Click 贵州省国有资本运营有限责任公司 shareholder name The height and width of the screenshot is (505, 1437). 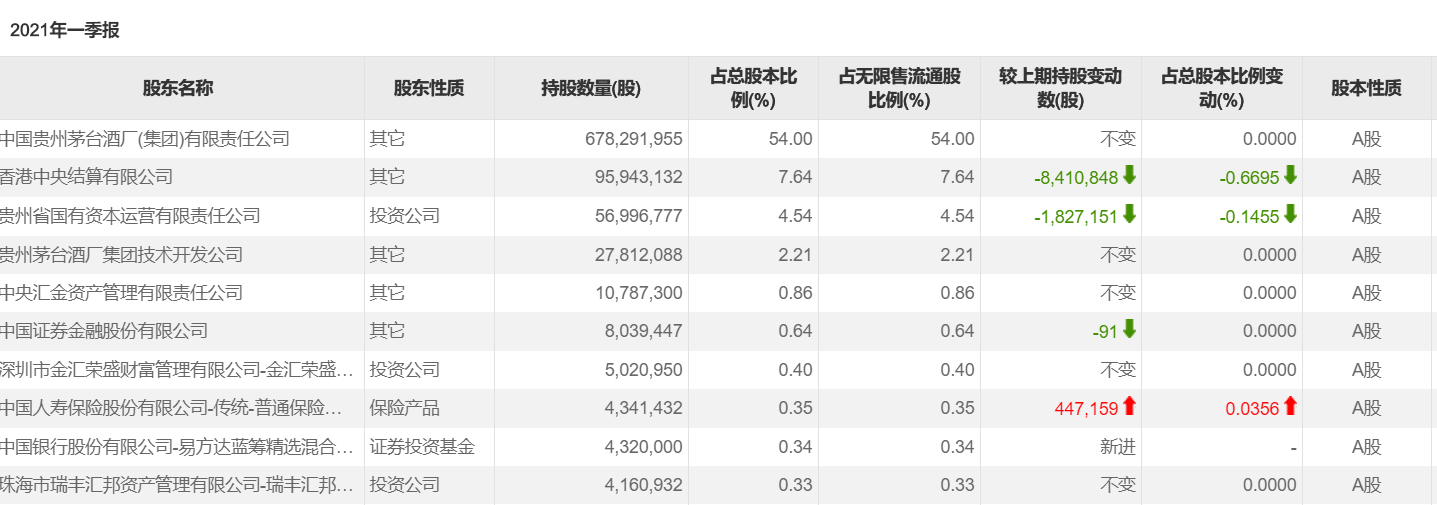[130, 216]
